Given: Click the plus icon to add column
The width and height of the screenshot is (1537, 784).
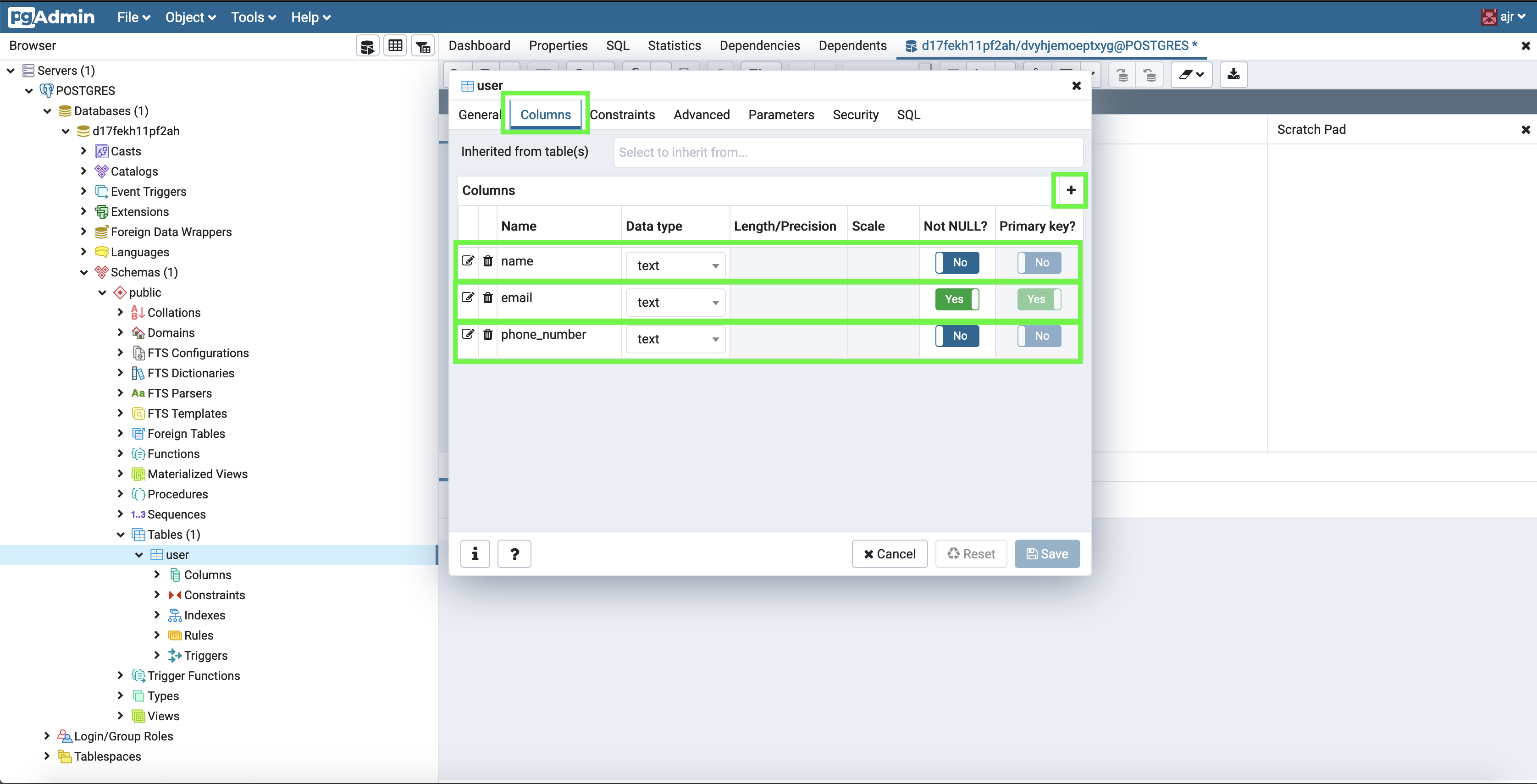Looking at the screenshot, I should [1070, 190].
